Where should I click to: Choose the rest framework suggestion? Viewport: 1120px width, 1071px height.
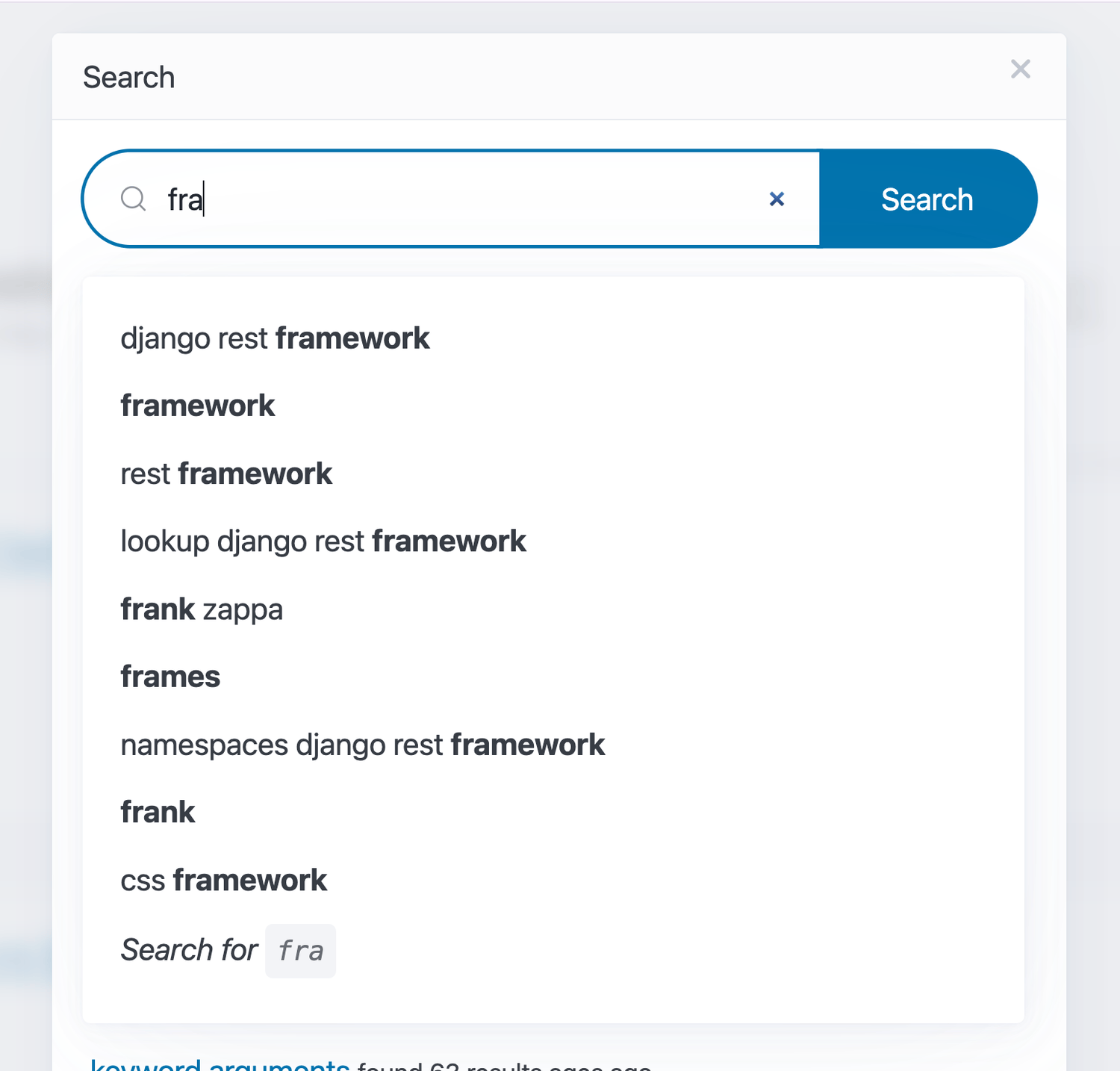click(225, 474)
